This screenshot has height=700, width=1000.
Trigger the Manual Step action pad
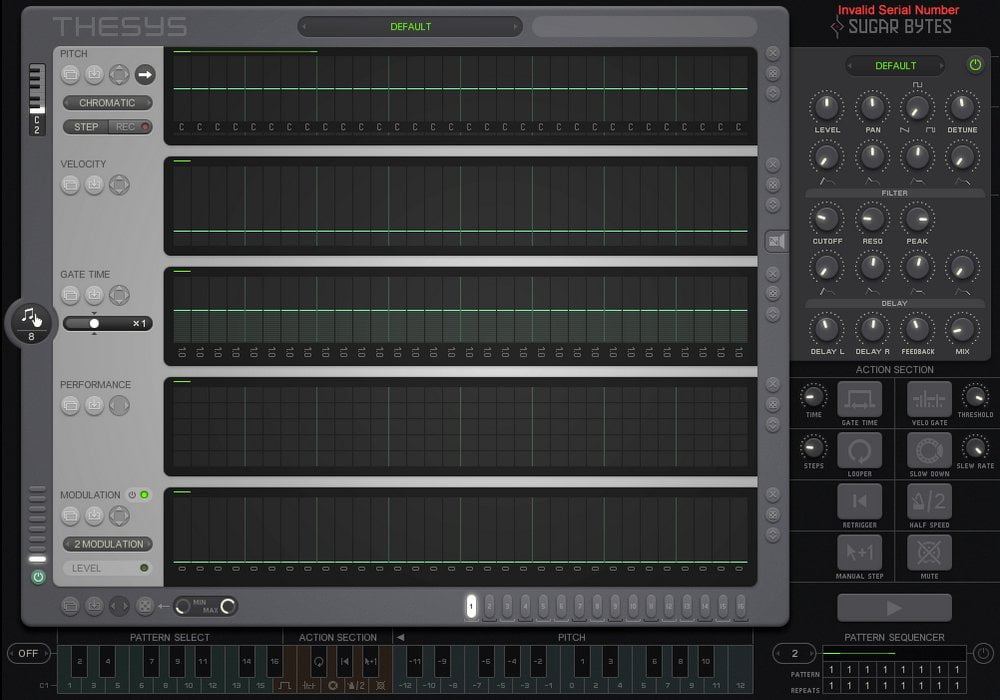[x=860, y=553]
